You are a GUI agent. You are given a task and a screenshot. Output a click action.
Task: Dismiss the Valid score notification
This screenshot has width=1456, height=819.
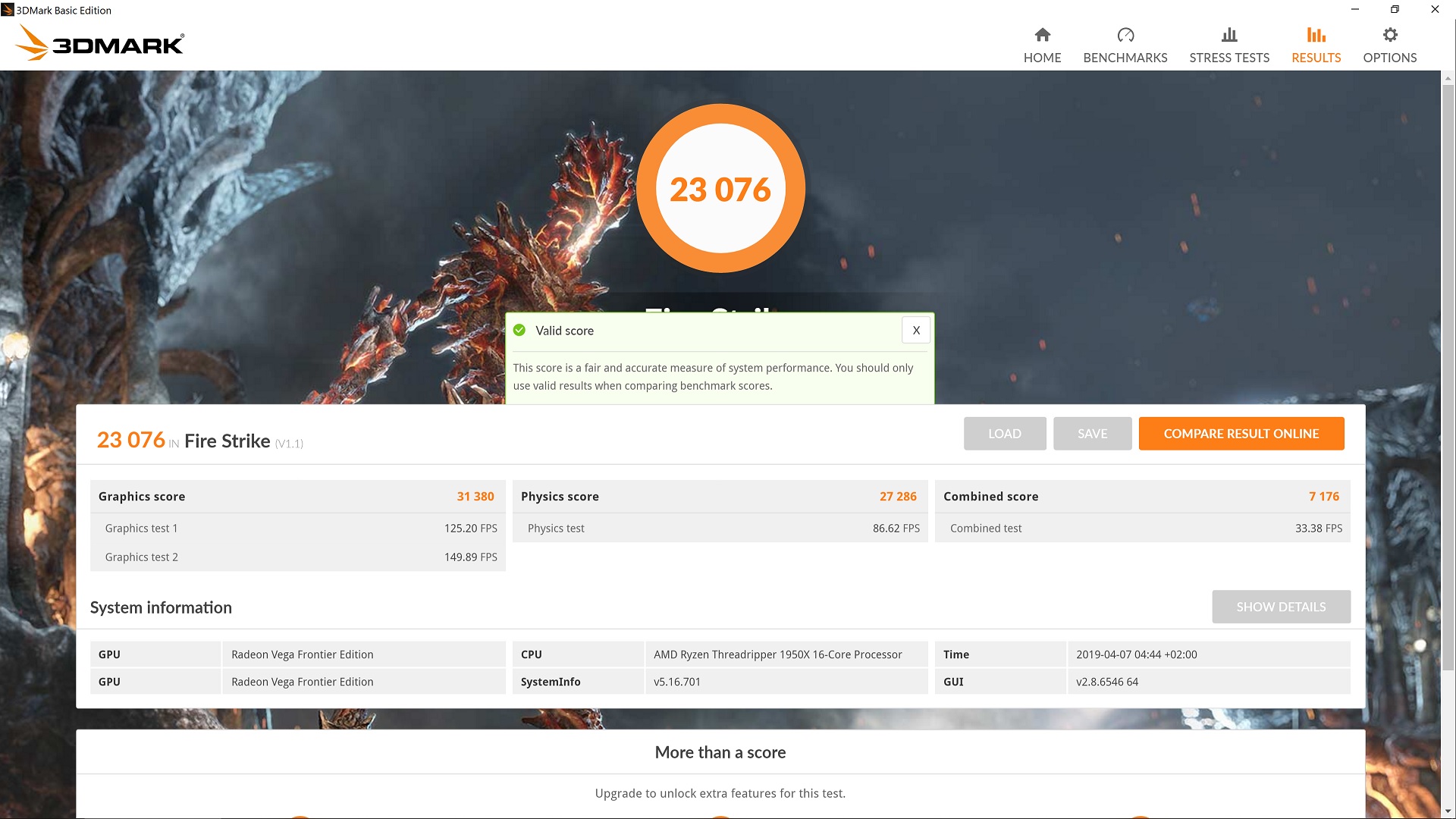tap(916, 330)
